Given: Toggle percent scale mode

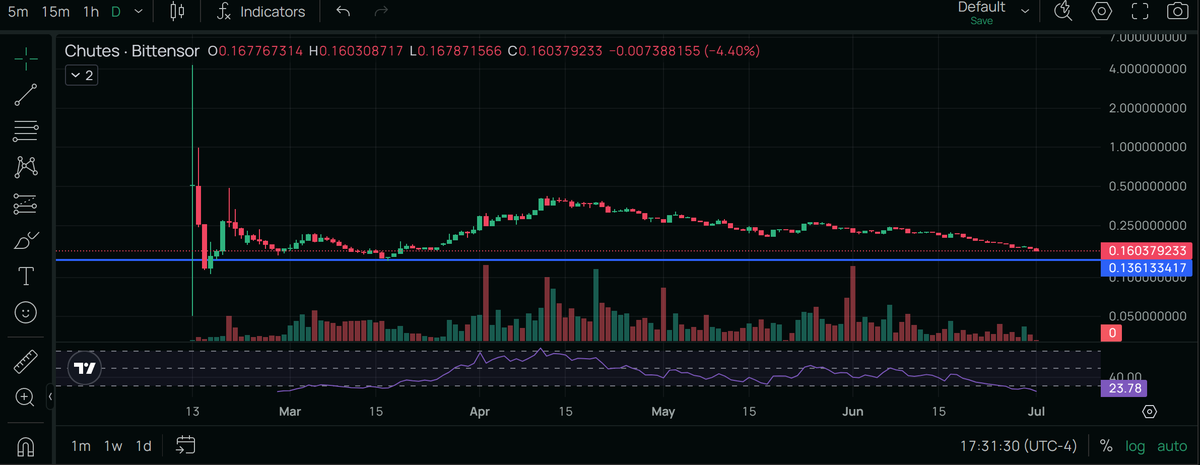Looking at the screenshot, I should pos(1106,445).
